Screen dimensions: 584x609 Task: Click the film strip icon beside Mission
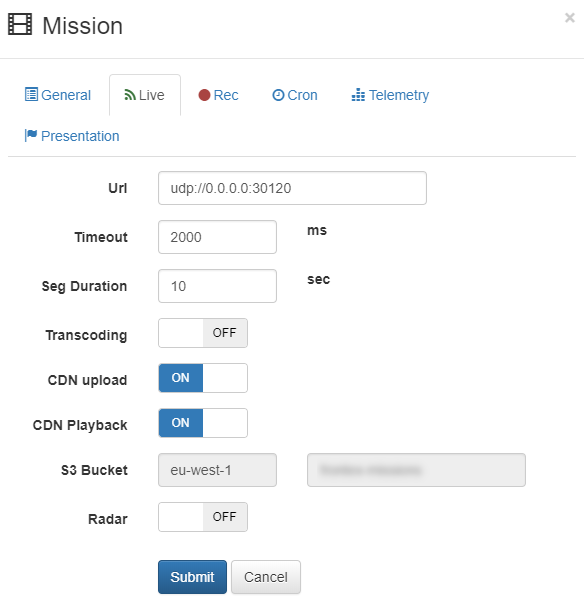(20, 24)
